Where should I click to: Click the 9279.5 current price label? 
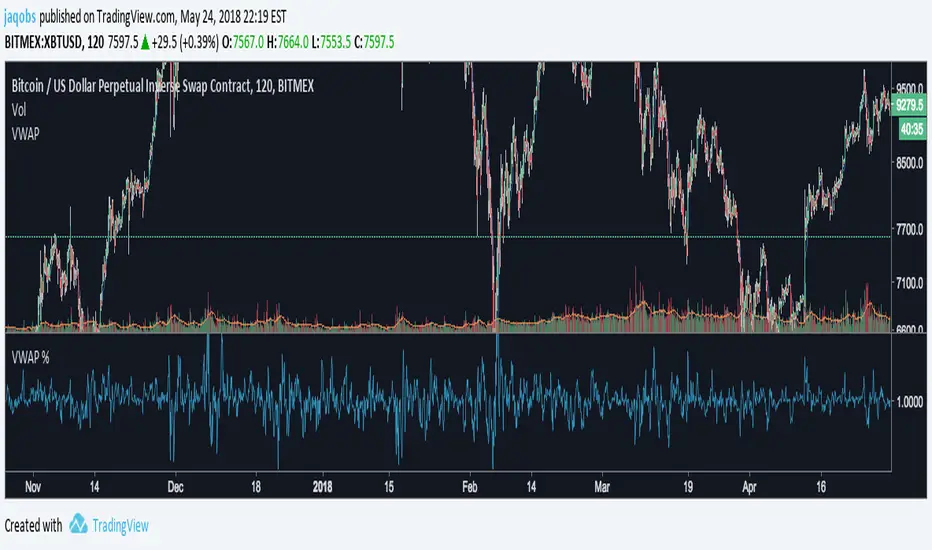click(x=909, y=105)
